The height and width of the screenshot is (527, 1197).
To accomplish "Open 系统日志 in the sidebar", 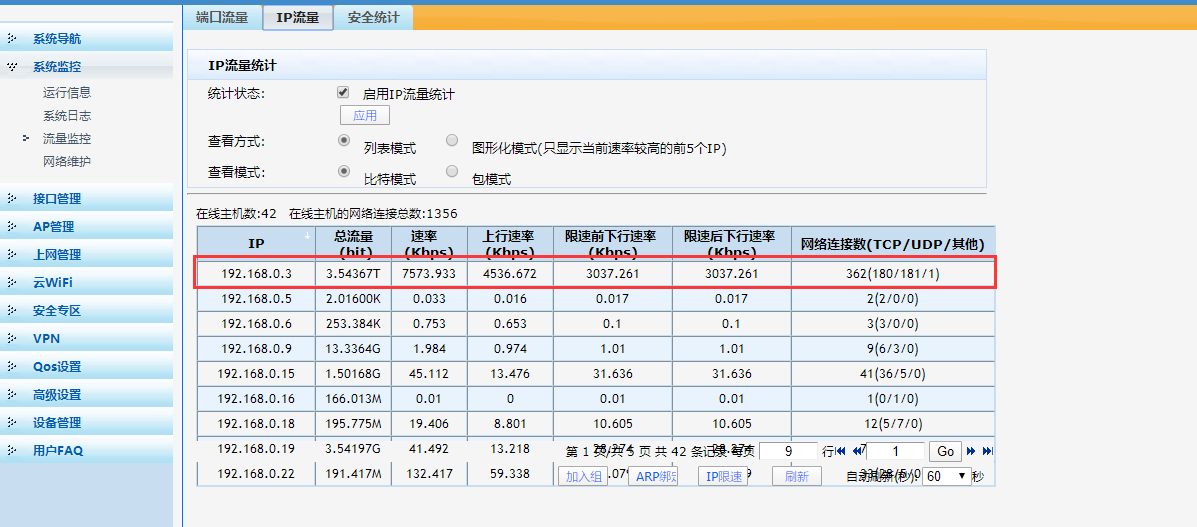I will (x=67, y=116).
